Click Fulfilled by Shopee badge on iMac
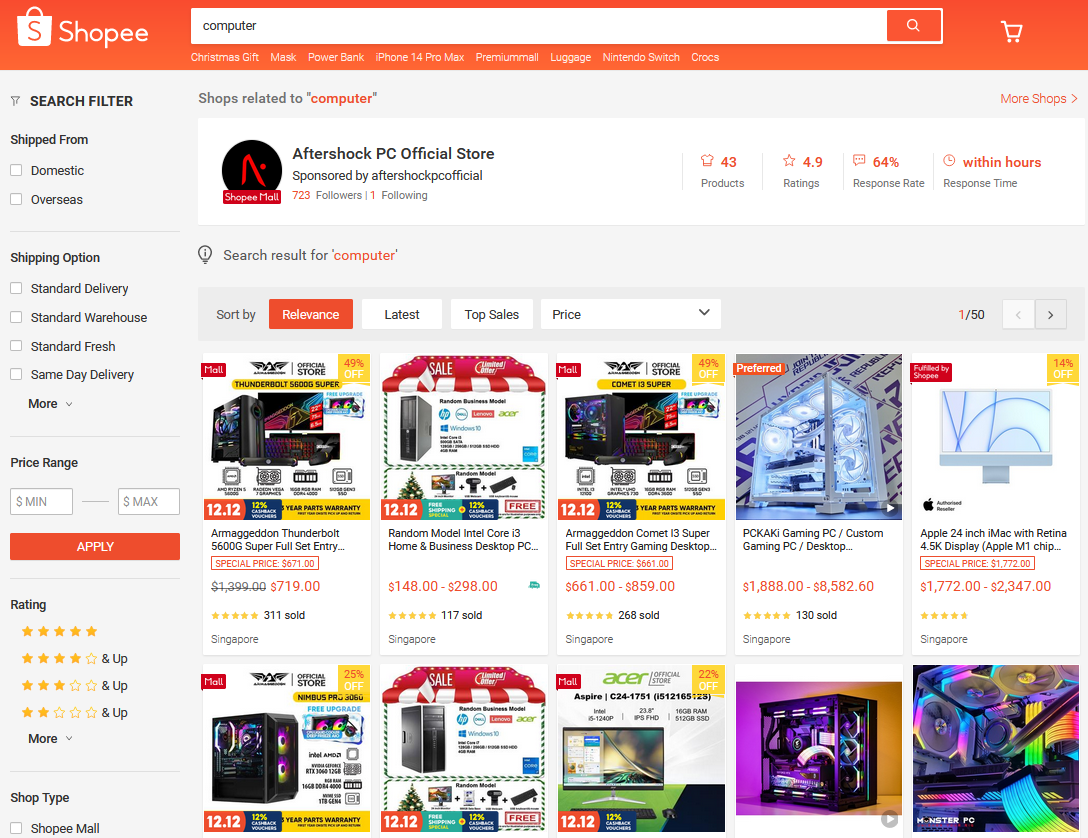 click(x=930, y=372)
